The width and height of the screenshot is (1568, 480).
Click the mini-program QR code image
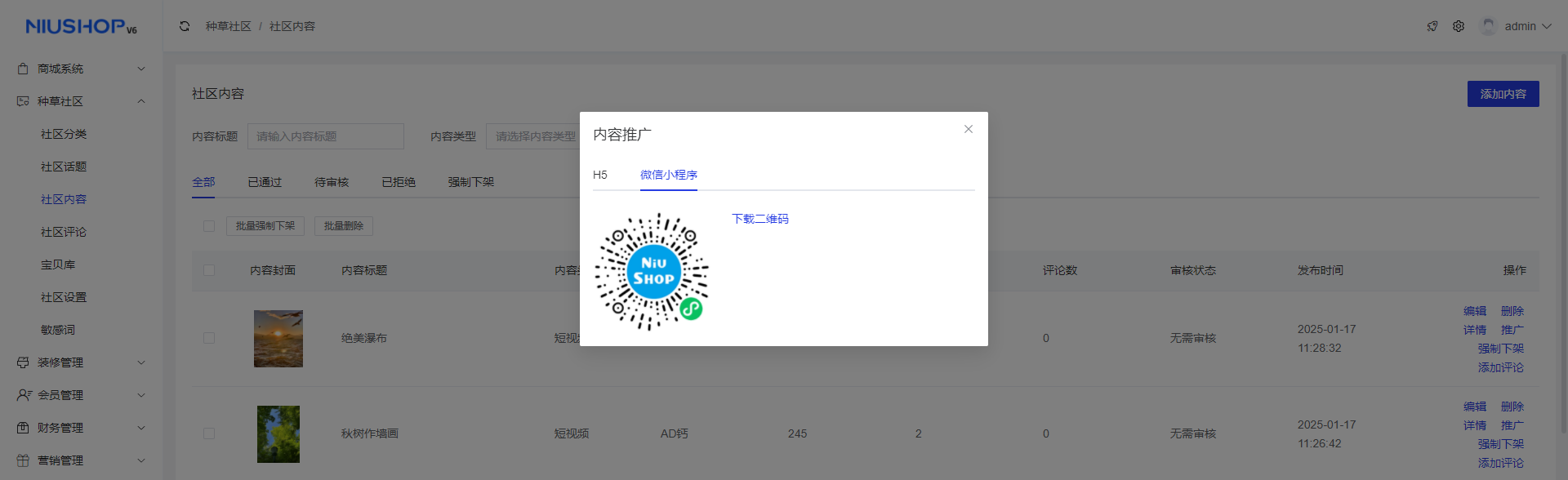(652, 272)
